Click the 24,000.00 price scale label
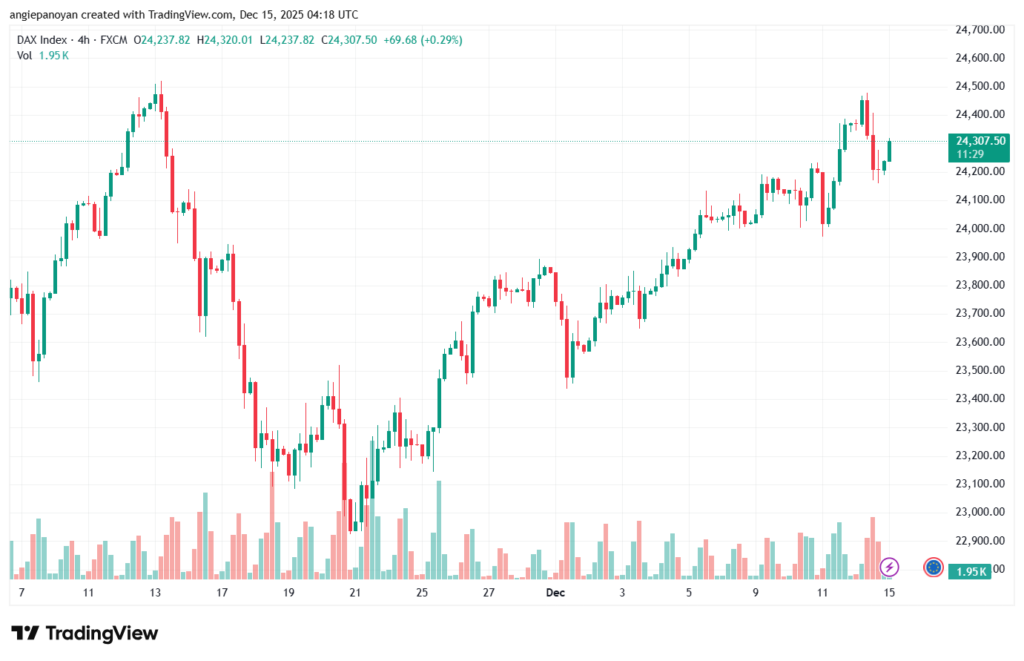1024x661 pixels. (x=979, y=228)
